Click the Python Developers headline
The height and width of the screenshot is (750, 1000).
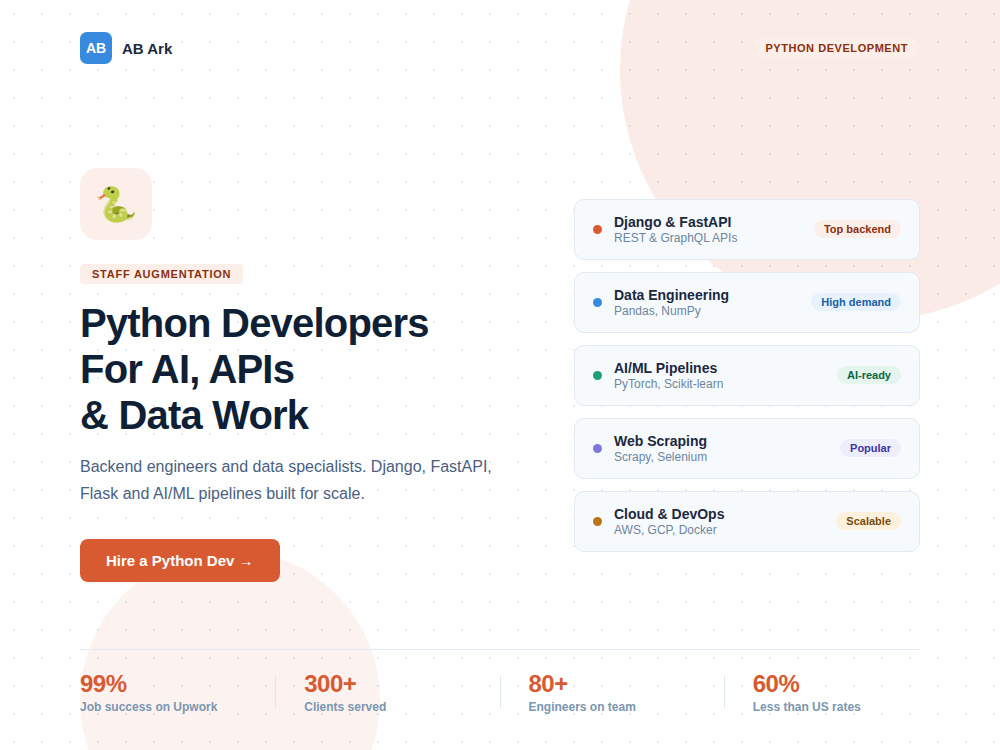pos(254,369)
